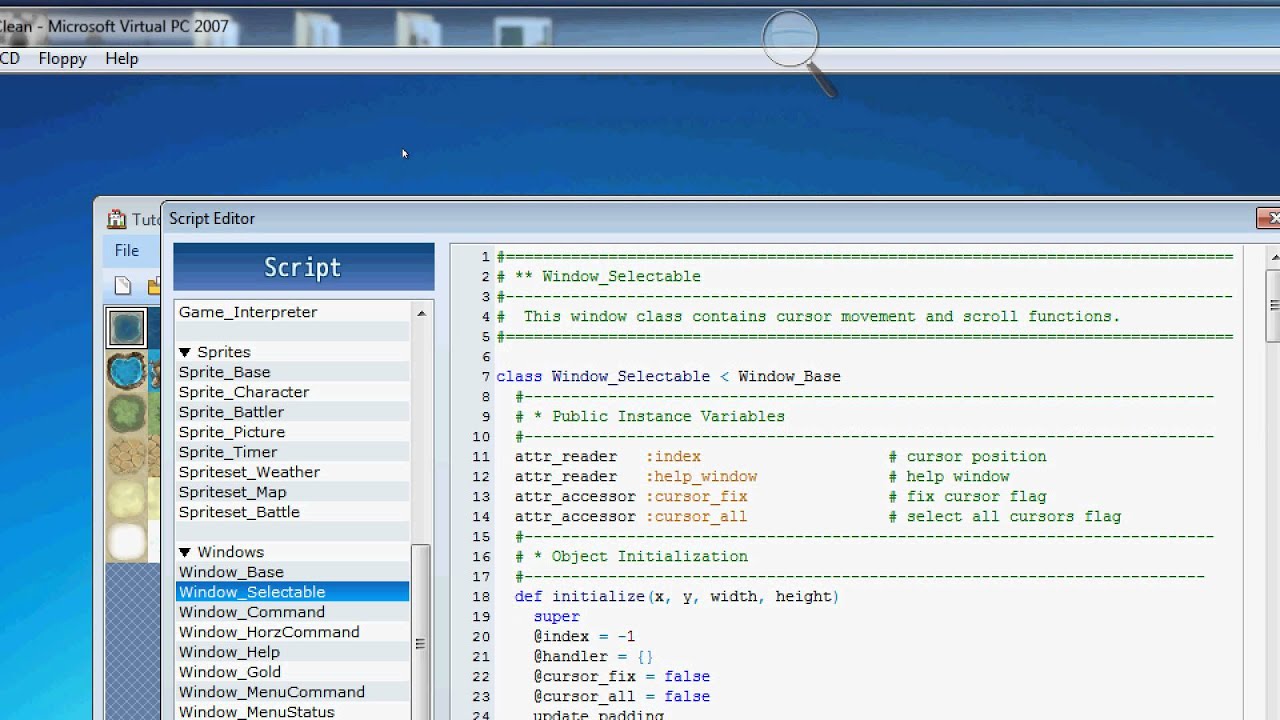Open the Virtual PC Help menu
Screen dimensions: 1280x720
pyautogui.click(x=122, y=58)
